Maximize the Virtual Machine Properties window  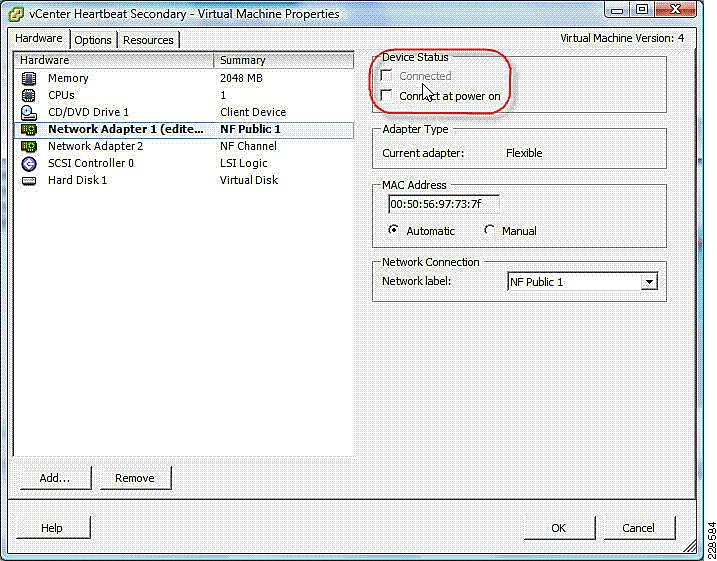coord(642,9)
